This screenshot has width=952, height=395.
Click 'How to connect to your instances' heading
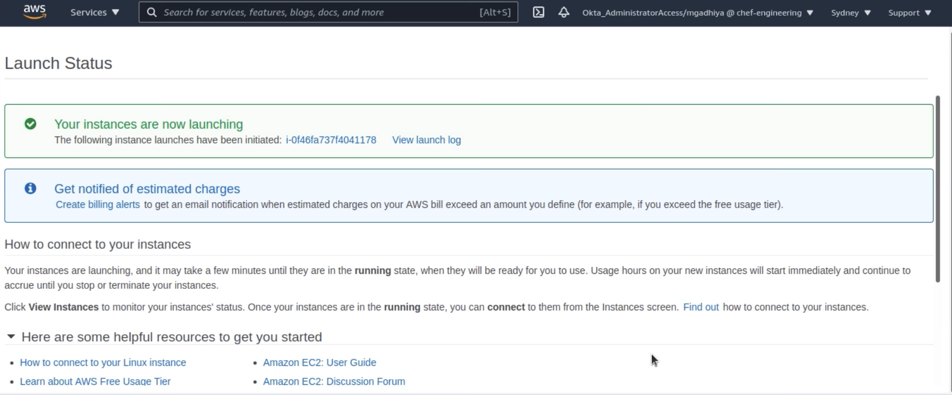point(98,245)
